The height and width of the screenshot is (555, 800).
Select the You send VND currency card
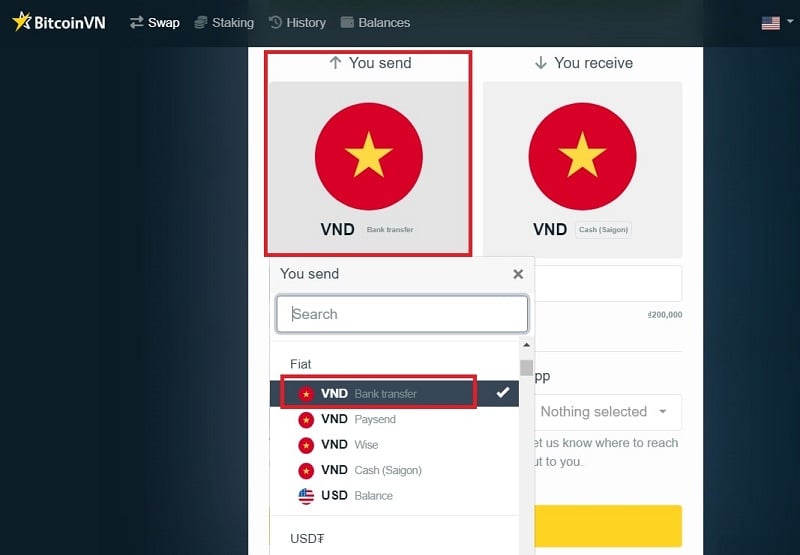(x=368, y=168)
